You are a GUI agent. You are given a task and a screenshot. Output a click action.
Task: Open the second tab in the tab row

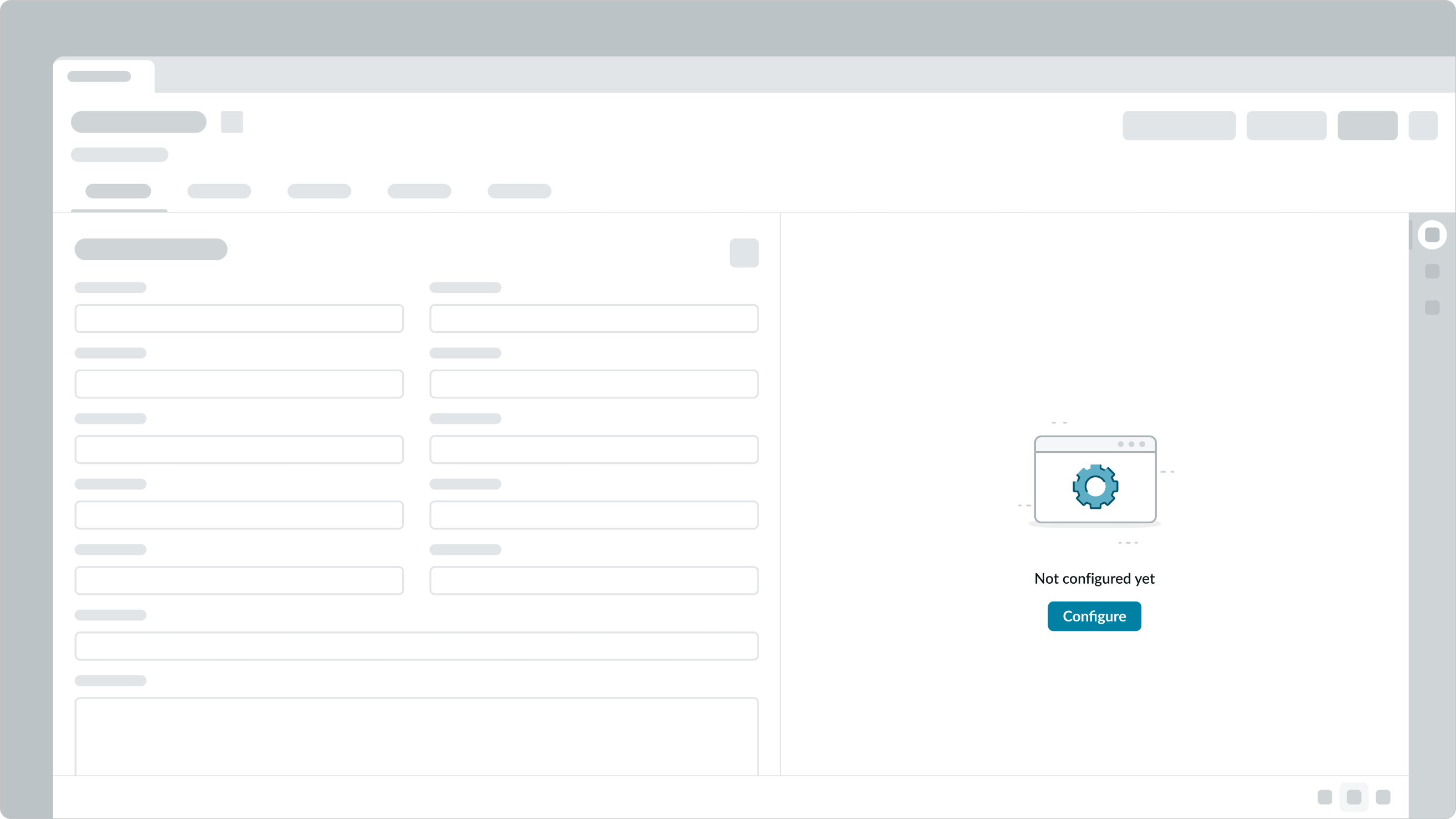point(219,191)
